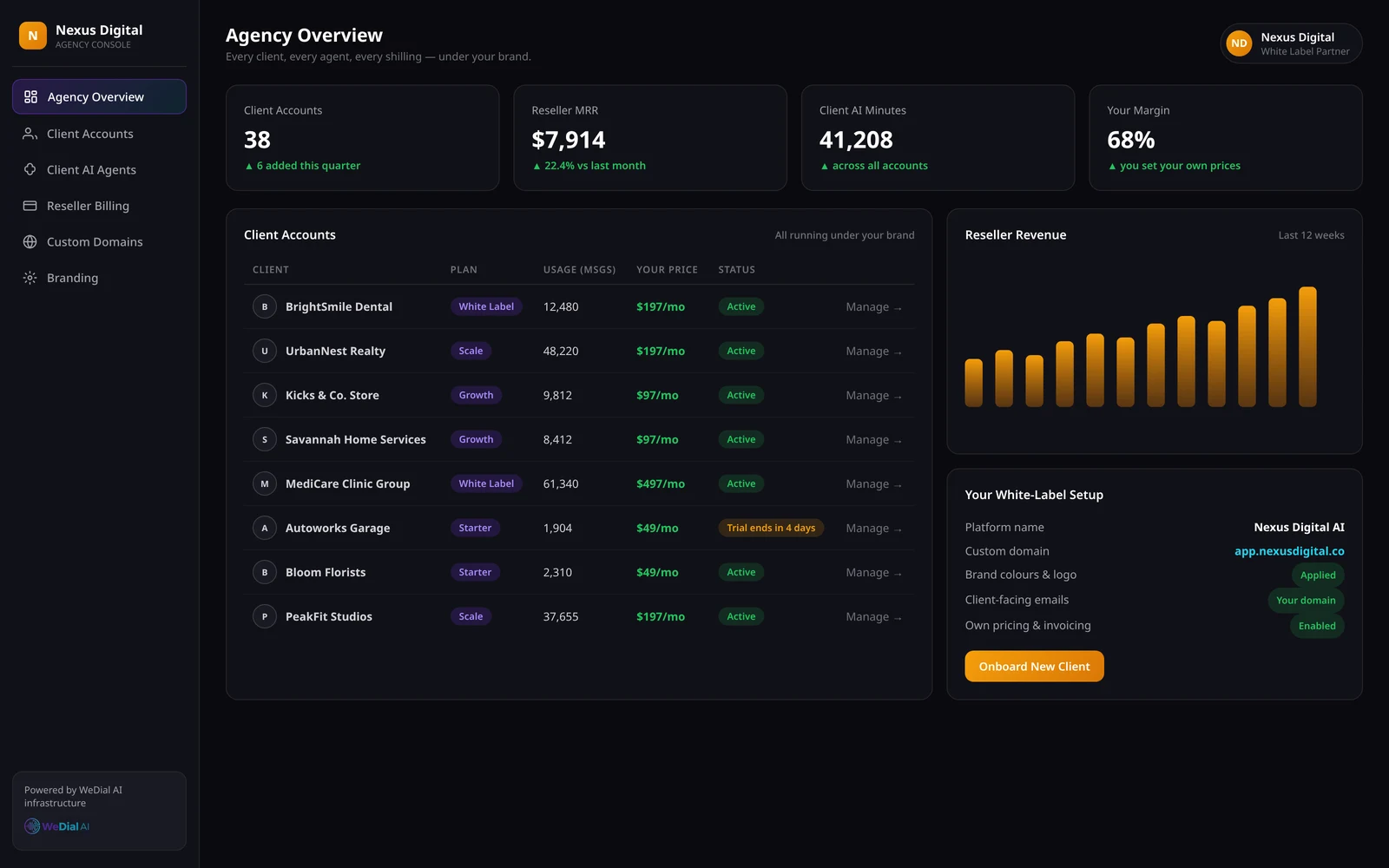Click the YOUR PRICE column header
This screenshot has height=868, width=1389.
(x=667, y=270)
